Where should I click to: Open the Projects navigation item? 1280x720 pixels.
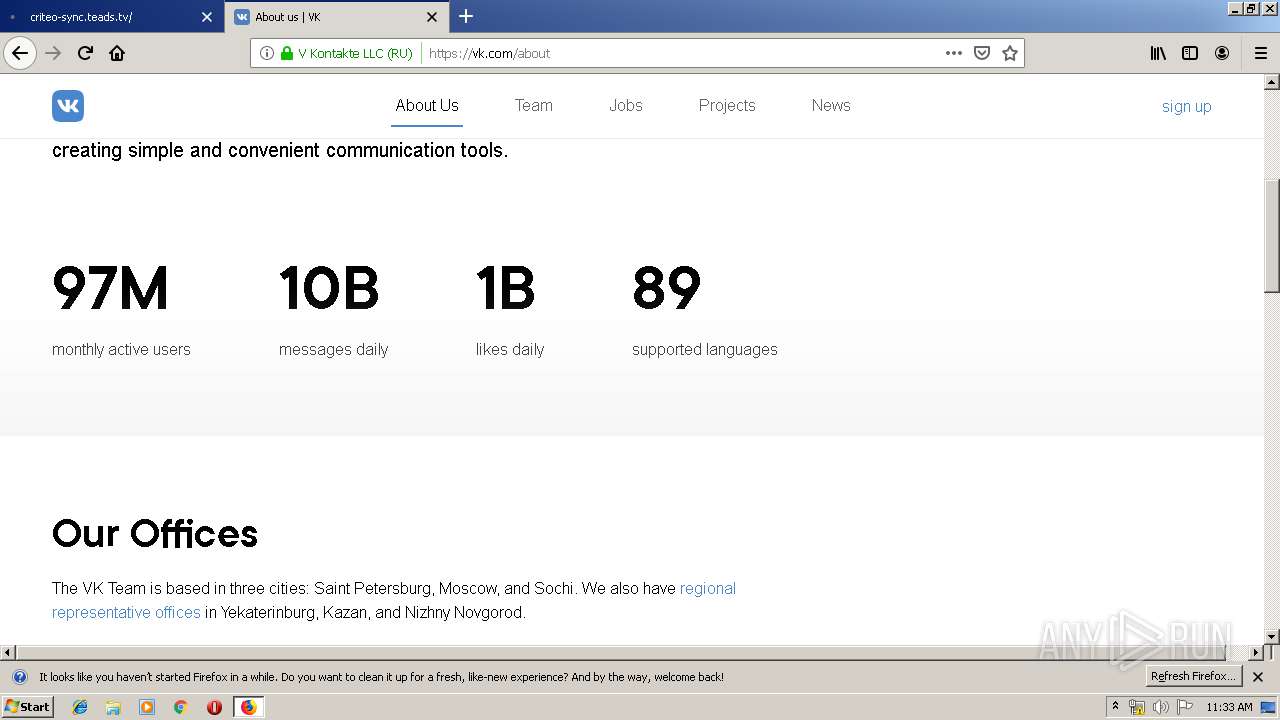(727, 105)
